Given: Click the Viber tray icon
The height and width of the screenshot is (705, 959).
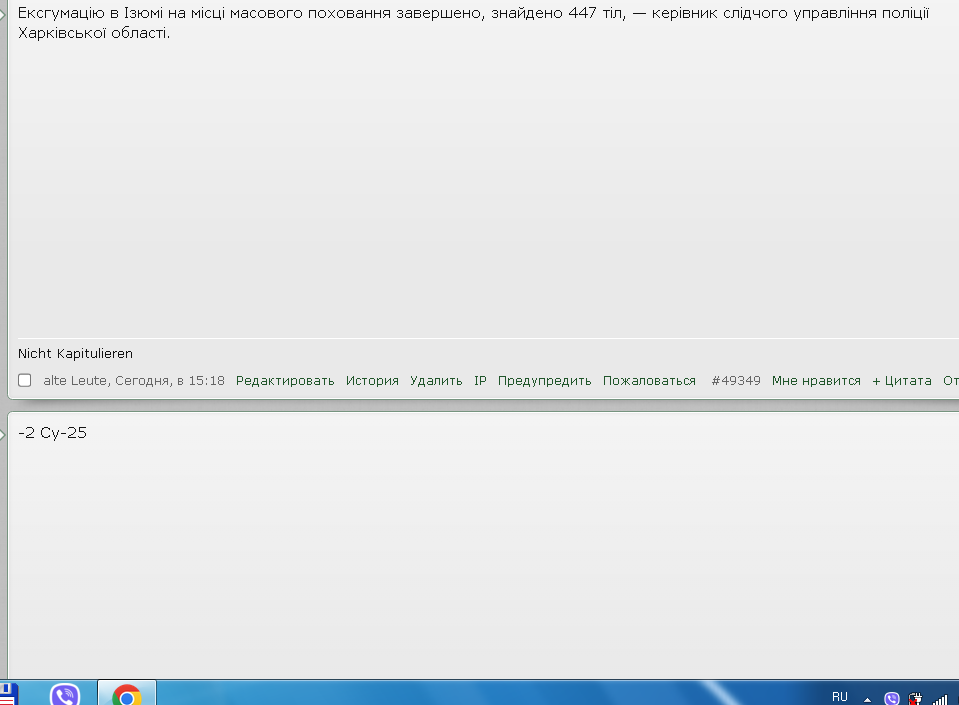Looking at the screenshot, I should coord(892,698).
